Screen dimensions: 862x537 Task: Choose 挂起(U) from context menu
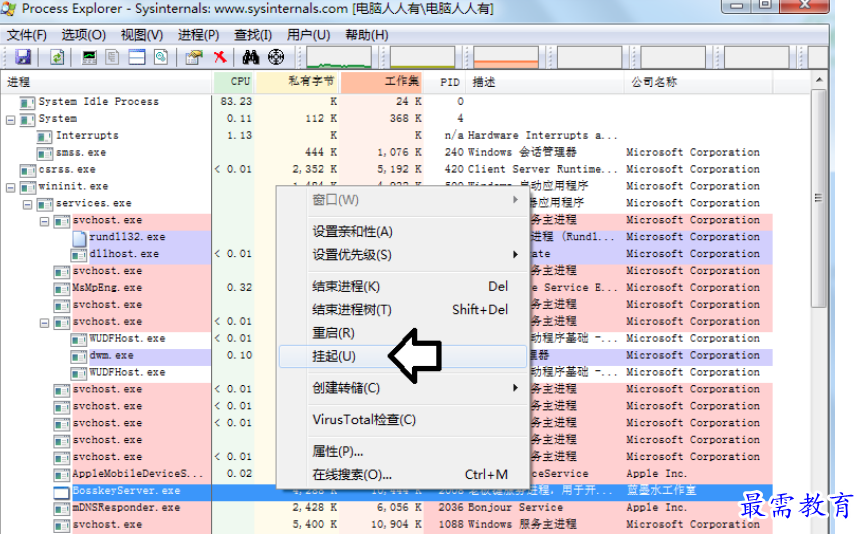tap(402, 356)
